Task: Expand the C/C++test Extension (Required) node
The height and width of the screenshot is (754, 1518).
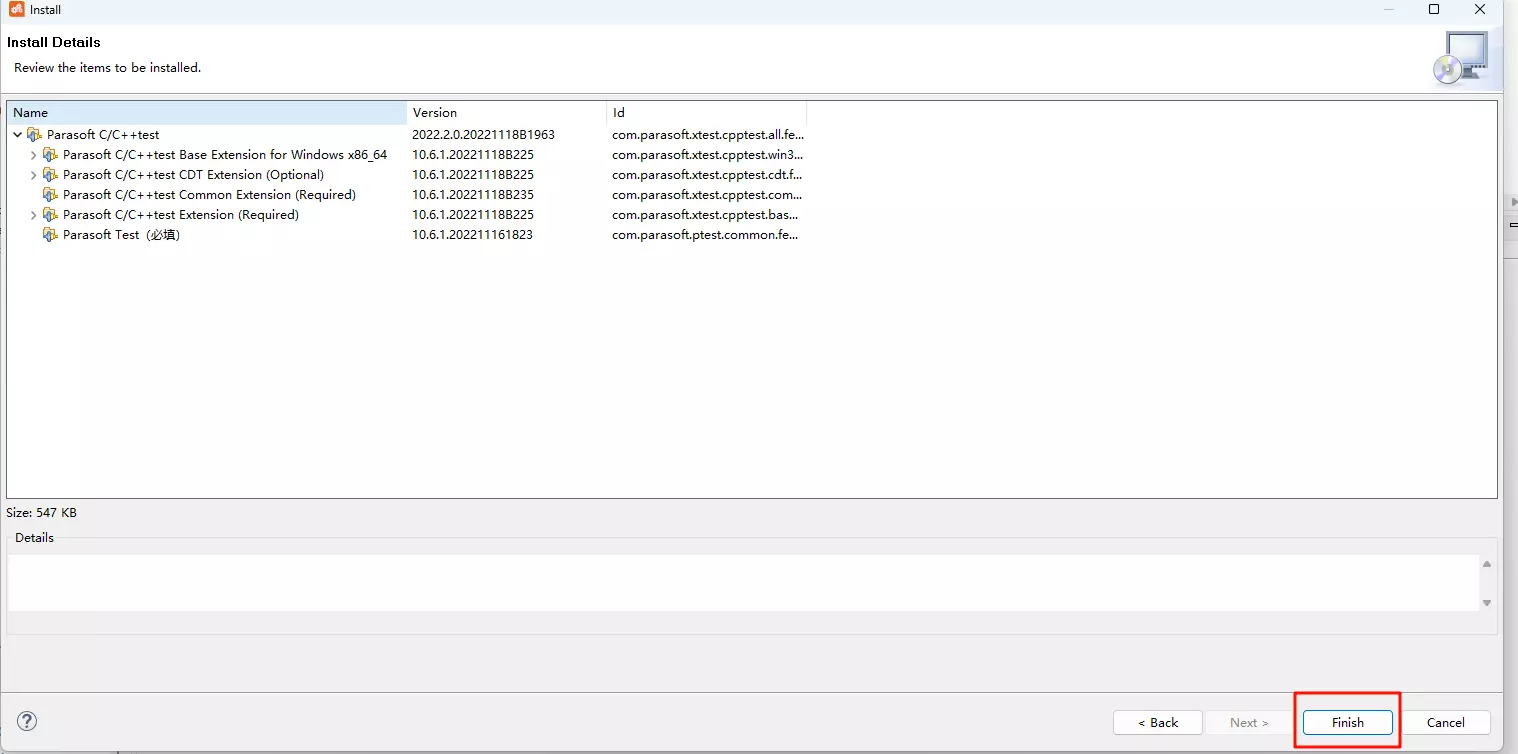Action: click(x=33, y=215)
